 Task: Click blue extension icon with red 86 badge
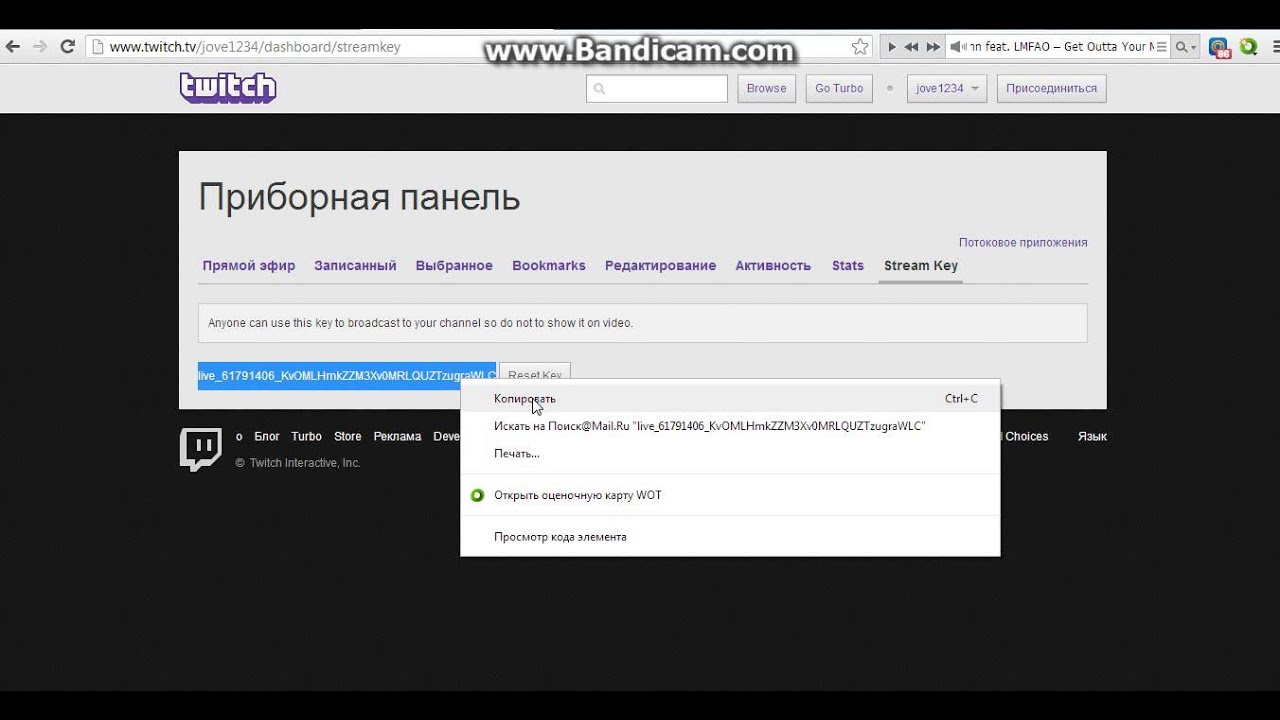pos(1219,46)
